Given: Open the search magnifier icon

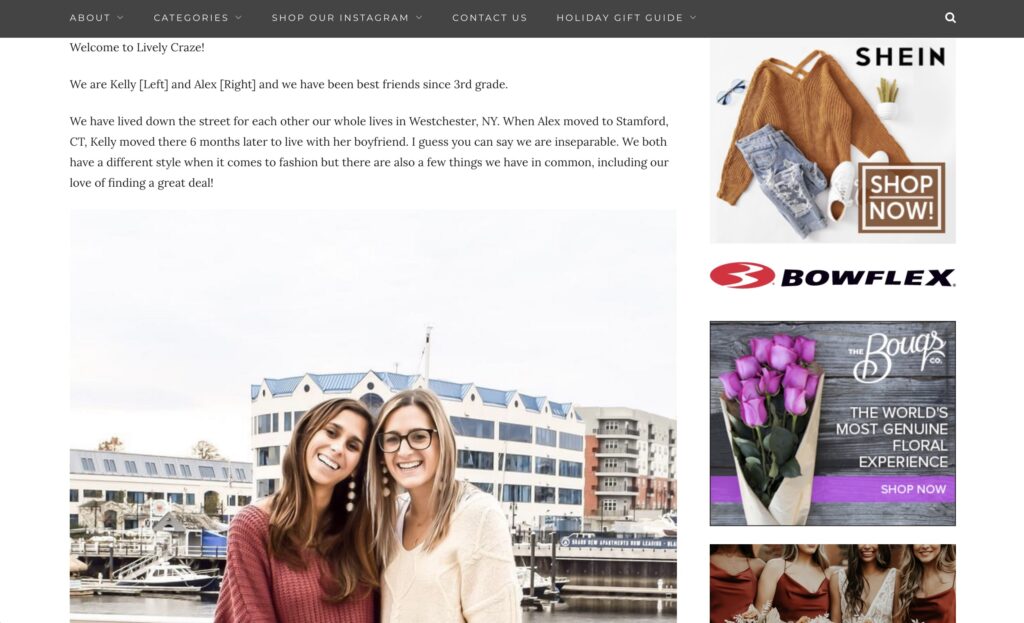Looking at the screenshot, I should [950, 18].
